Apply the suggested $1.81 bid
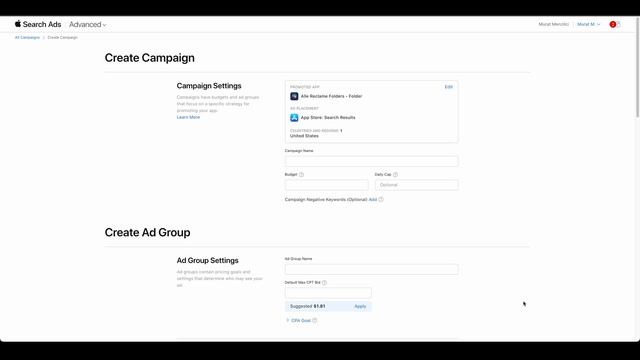This screenshot has width=640, height=360. [x=360, y=307]
